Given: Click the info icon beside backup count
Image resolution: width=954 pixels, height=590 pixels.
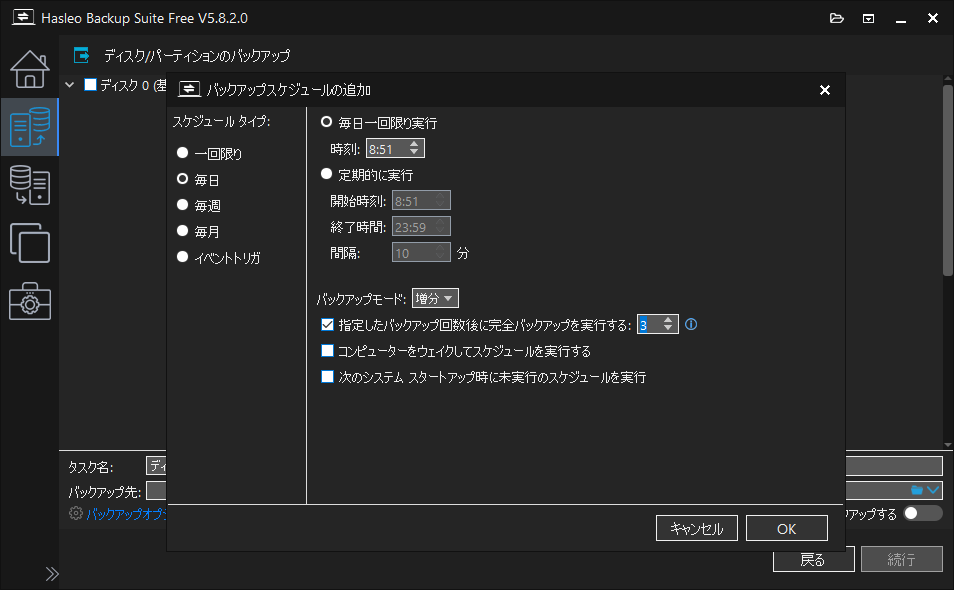Looking at the screenshot, I should [x=691, y=324].
